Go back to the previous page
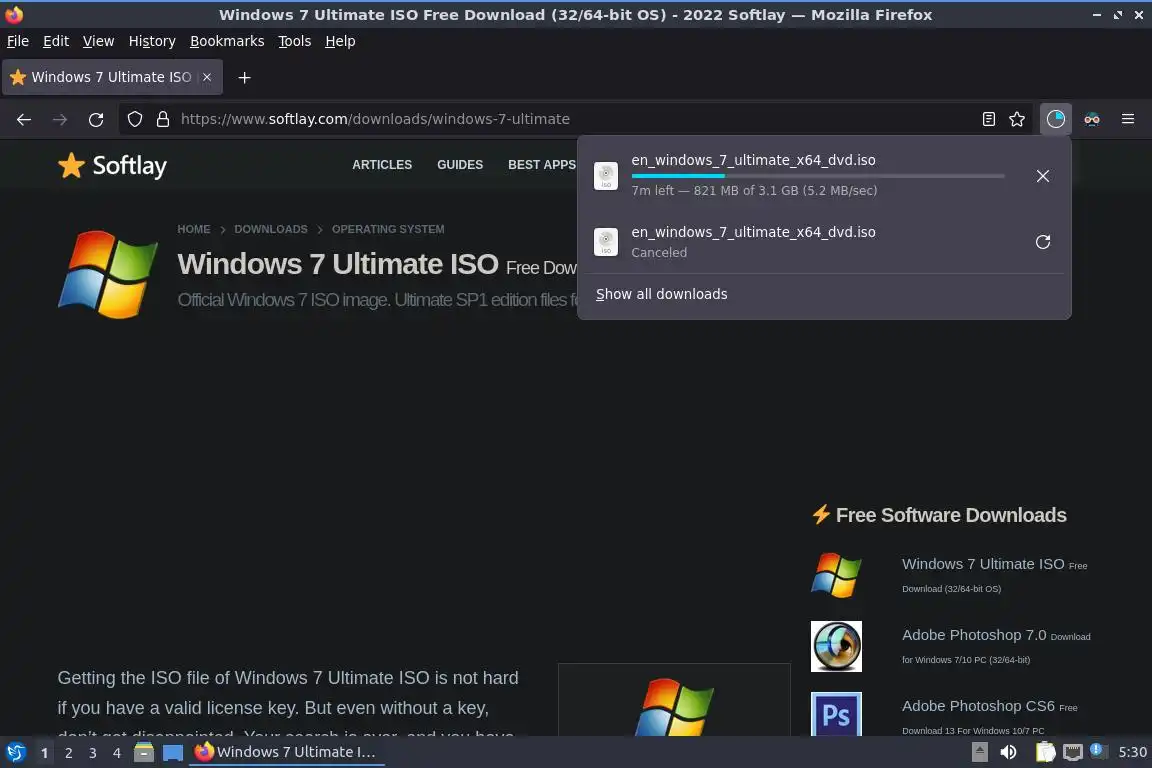Viewport: 1152px width, 768px height. point(24,119)
